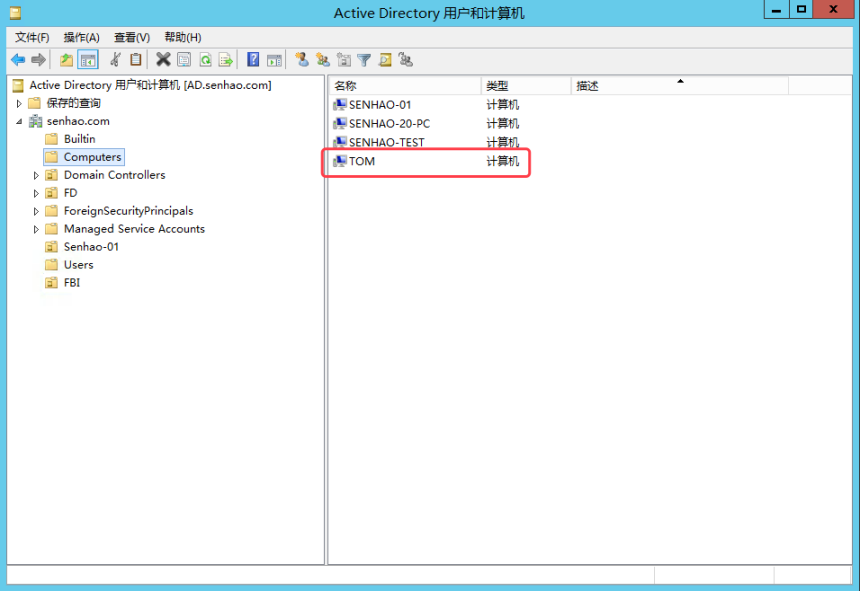Image resolution: width=860 pixels, height=591 pixels.
Task: Select the Active Directory root tree node
Action: (150, 85)
